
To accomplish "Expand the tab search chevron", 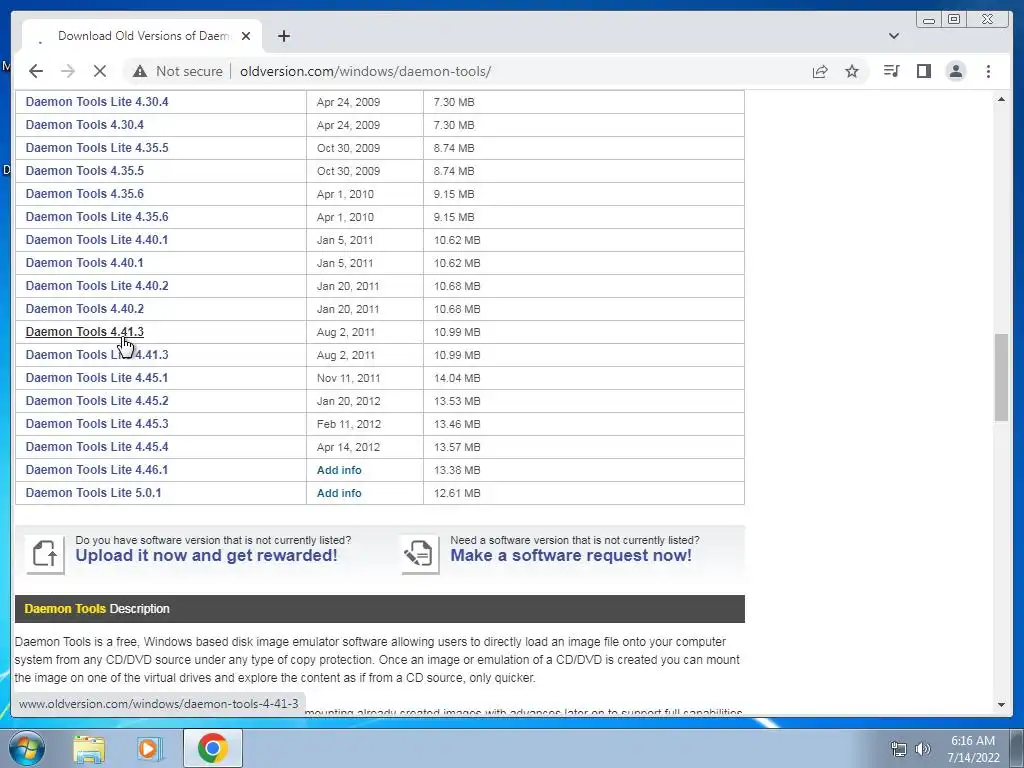I will (x=893, y=36).
